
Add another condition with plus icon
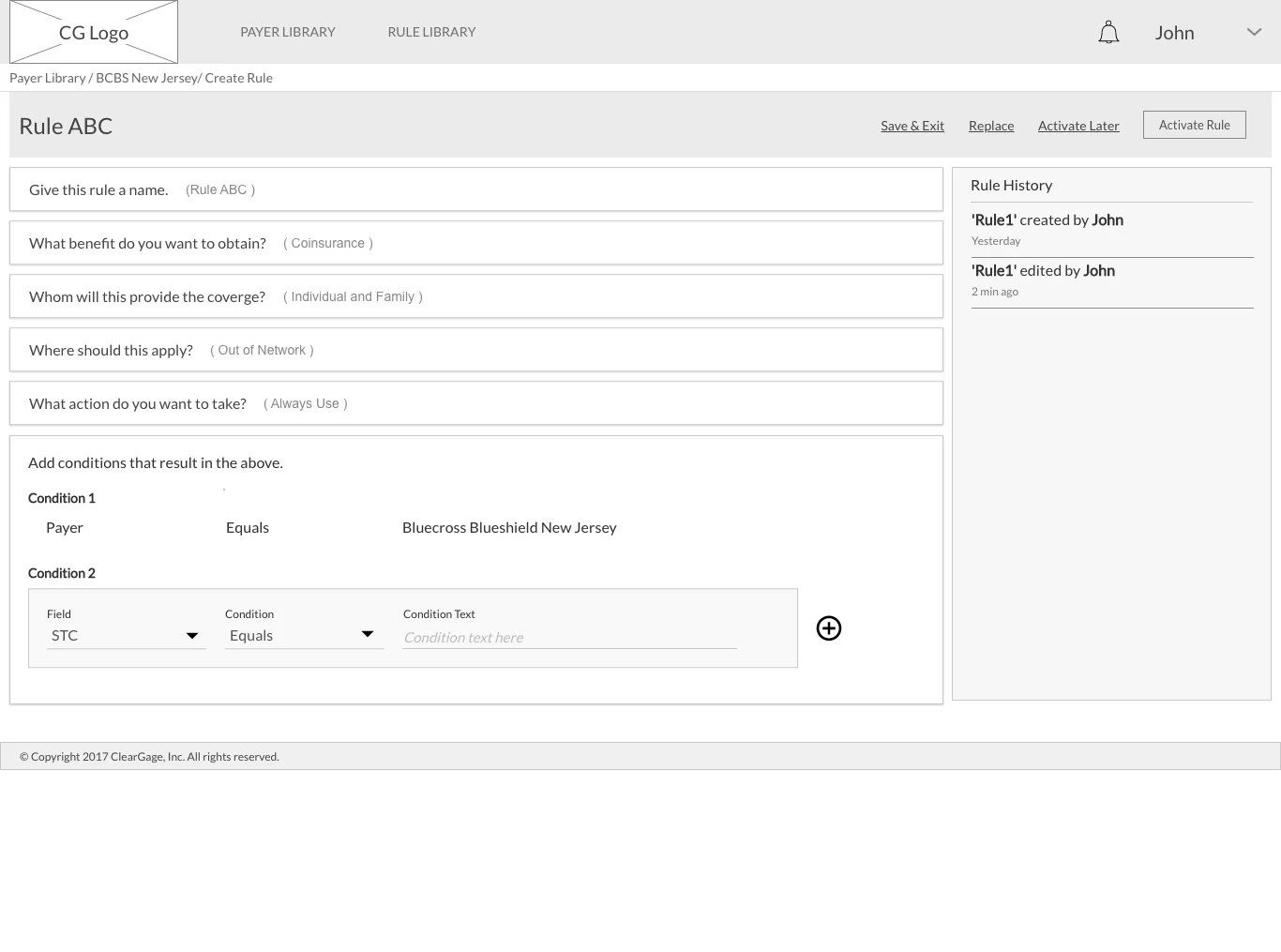coord(829,628)
